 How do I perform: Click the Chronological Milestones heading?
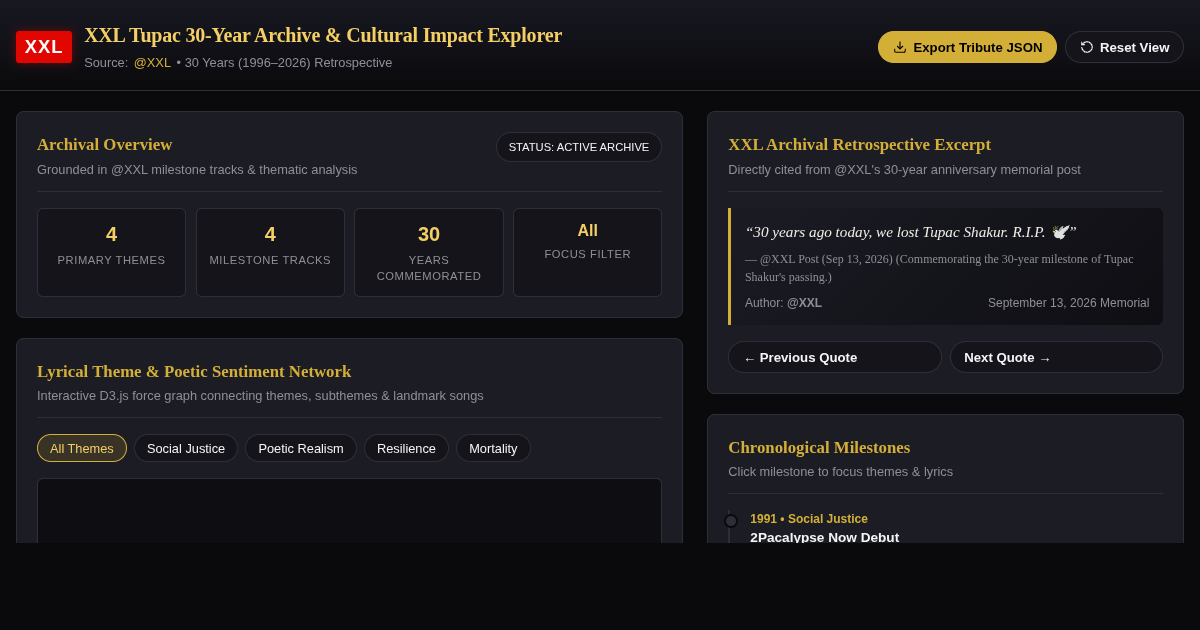[819, 447]
